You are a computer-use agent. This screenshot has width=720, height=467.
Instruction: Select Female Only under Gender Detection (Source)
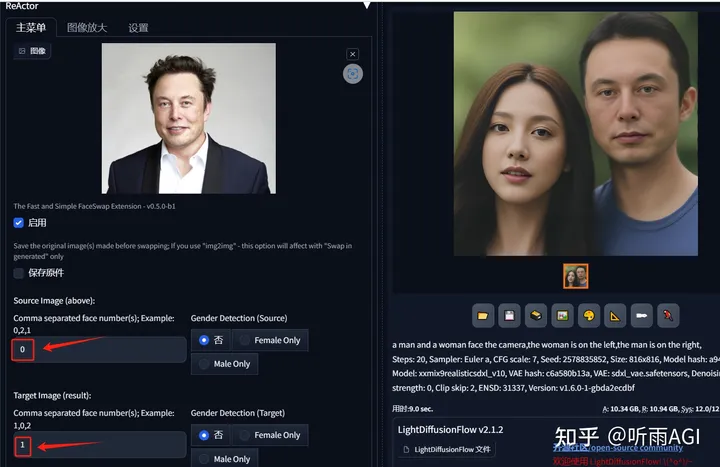270,340
